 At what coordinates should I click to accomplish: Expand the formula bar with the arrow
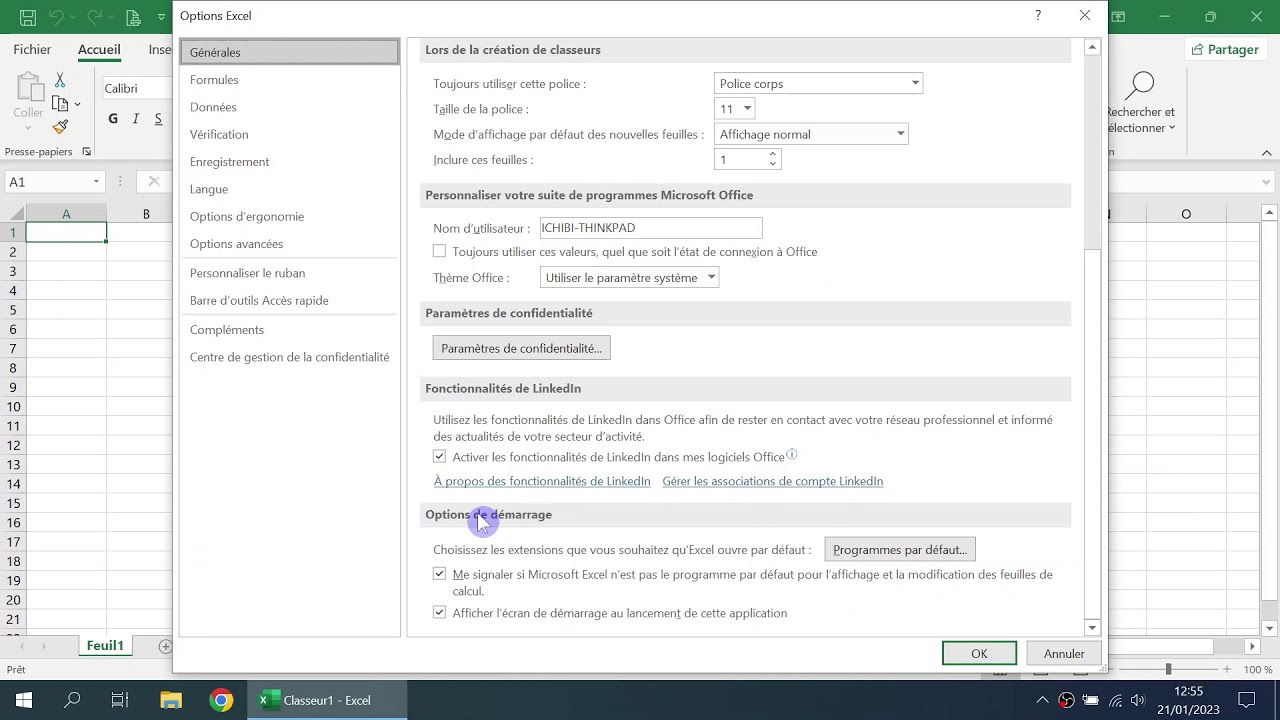(1268, 181)
